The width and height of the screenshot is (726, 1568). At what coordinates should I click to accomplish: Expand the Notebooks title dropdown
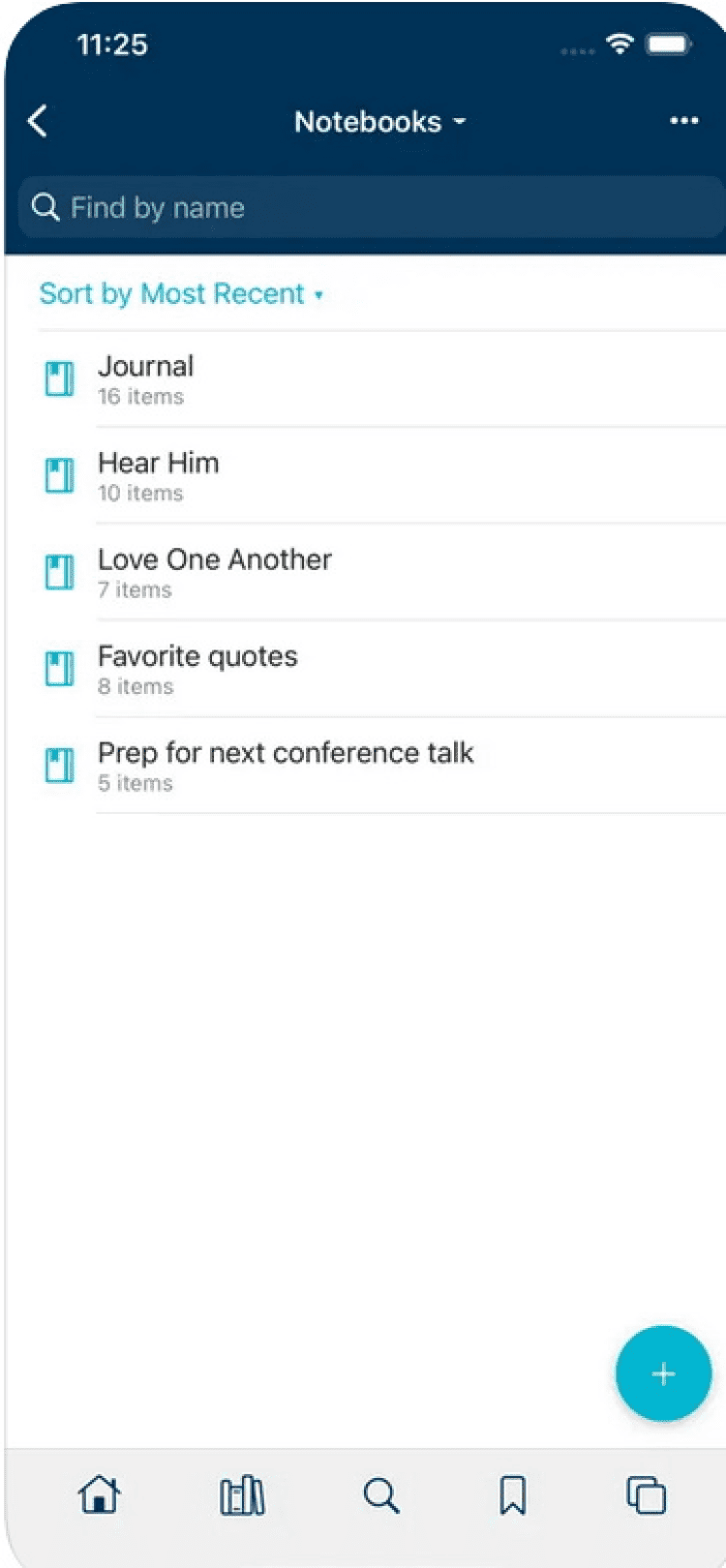pos(379,122)
